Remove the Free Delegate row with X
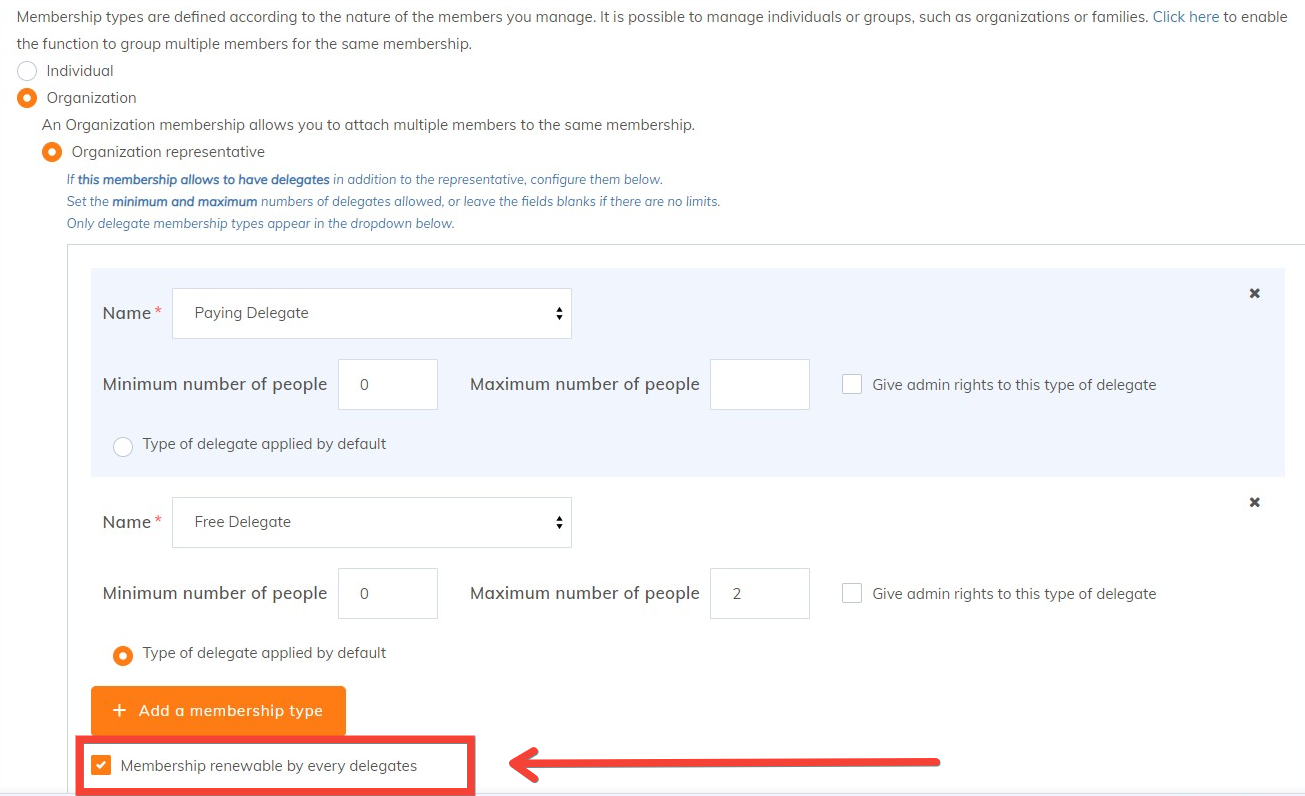 1254,503
